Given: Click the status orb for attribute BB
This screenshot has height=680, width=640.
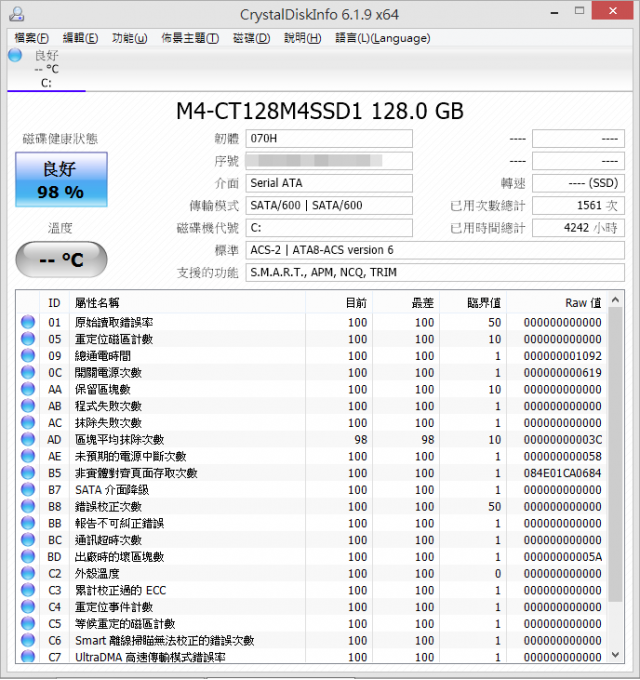Looking at the screenshot, I should tap(28, 523).
